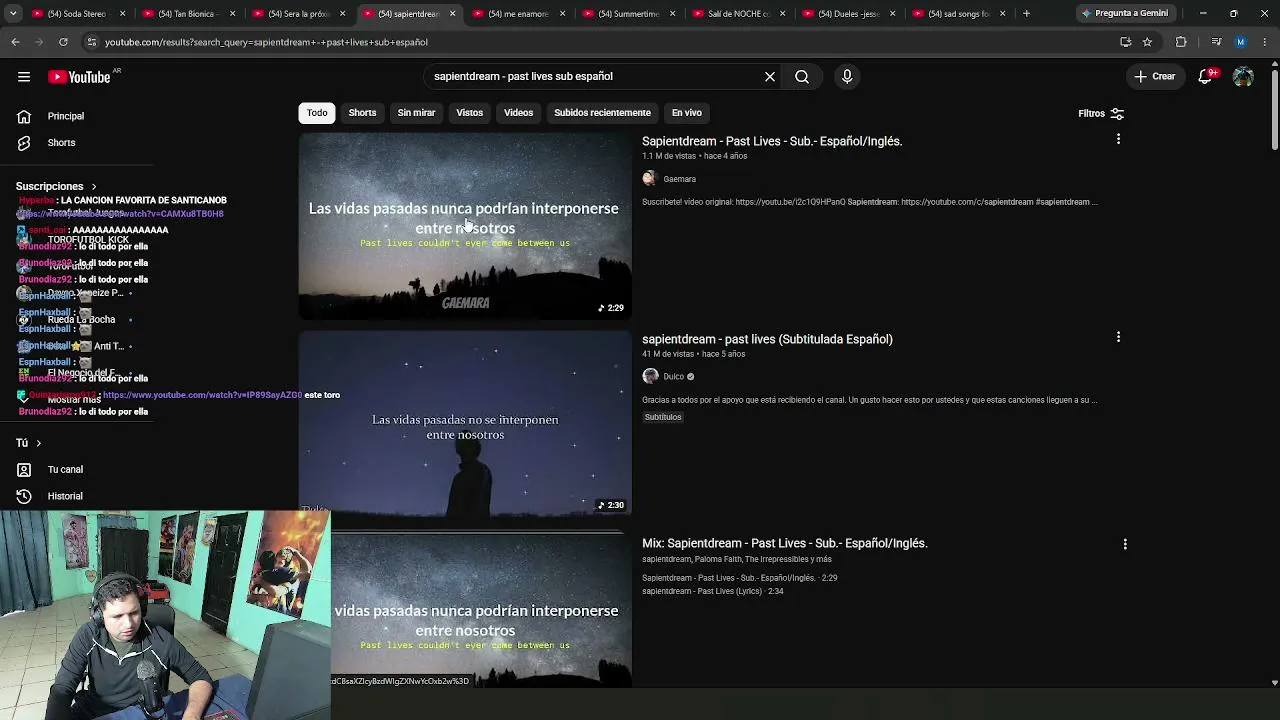Open the Crear menu
The height and width of the screenshot is (720, 1280).
(1155, 76)
